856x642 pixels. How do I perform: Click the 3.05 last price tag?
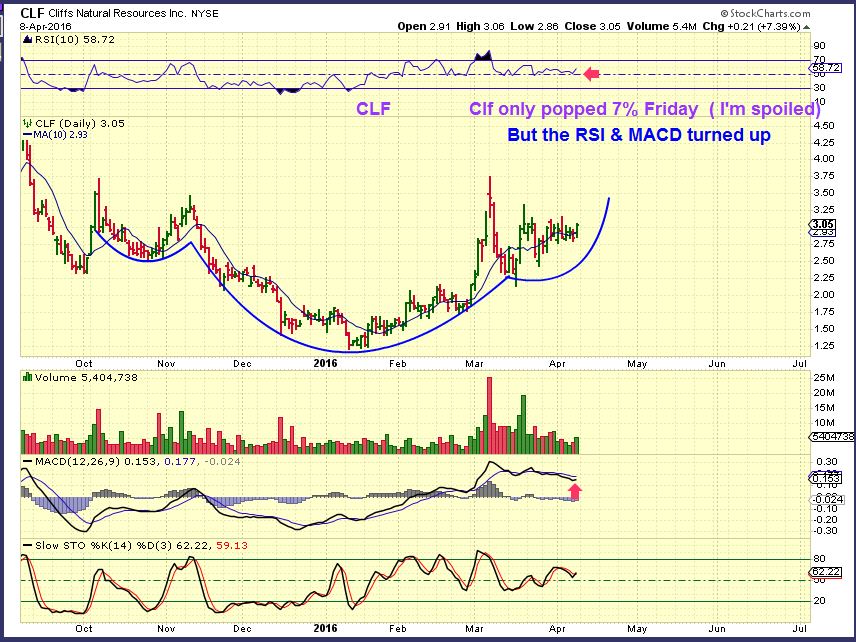click(822, 224)
